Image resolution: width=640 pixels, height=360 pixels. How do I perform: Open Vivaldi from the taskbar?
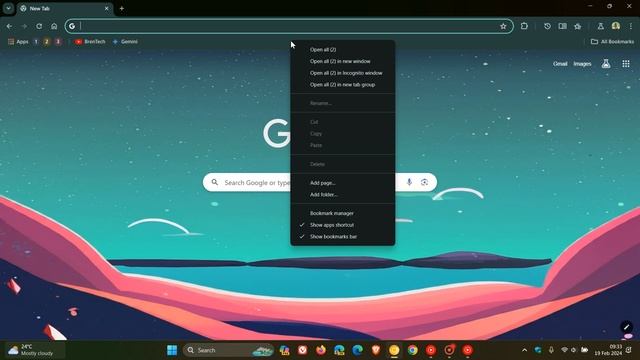[302, 350]
